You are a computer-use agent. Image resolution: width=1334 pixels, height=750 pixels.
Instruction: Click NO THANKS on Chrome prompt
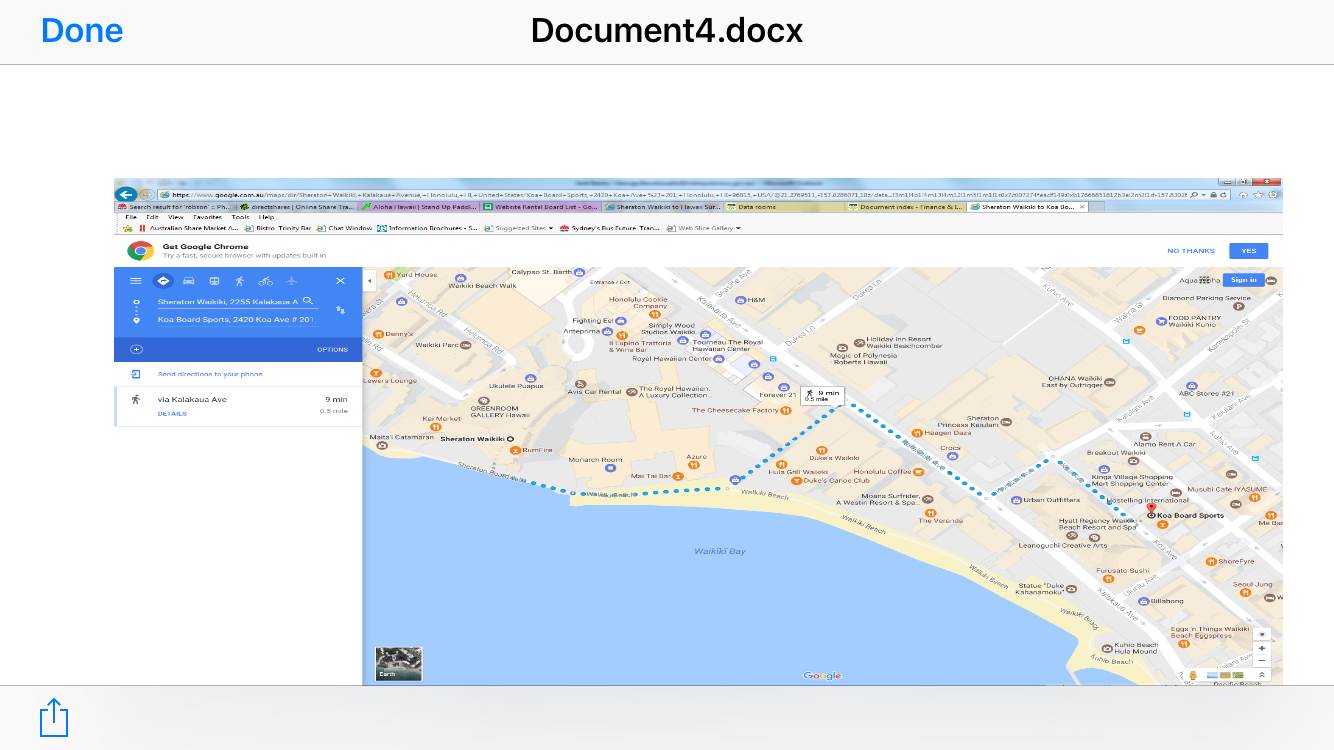[x=1191, y=251]
